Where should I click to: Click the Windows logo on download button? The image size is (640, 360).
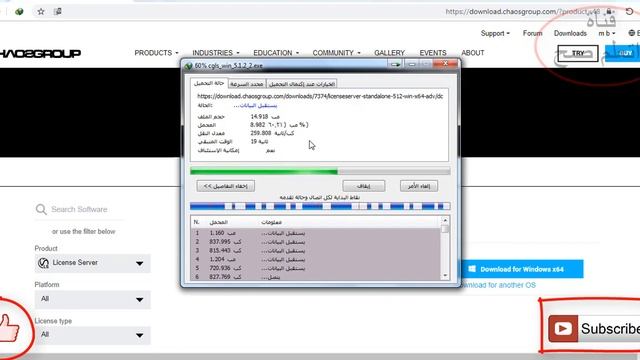tap(472, 269)
